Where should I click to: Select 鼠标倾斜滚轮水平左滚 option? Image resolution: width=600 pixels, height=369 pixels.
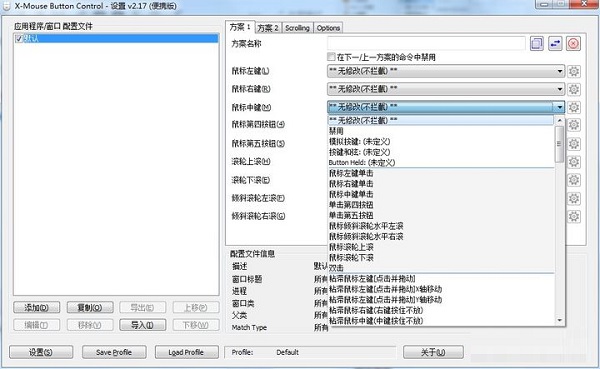tap(441, 226)
